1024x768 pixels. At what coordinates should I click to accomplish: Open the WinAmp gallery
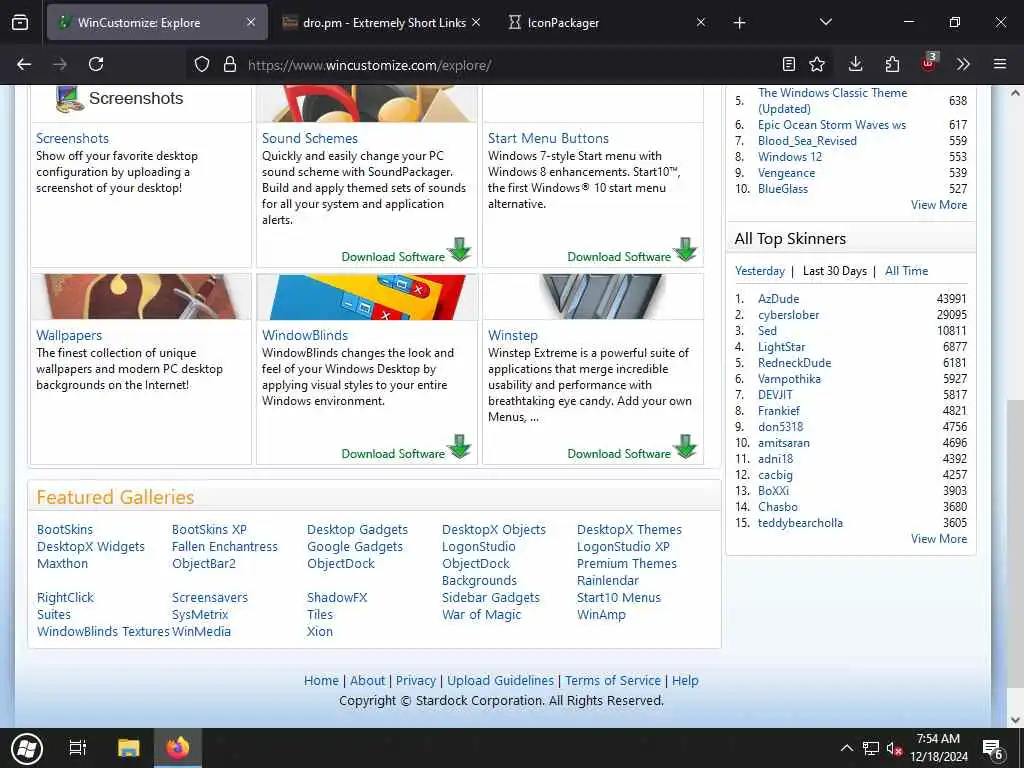[601, 615]
